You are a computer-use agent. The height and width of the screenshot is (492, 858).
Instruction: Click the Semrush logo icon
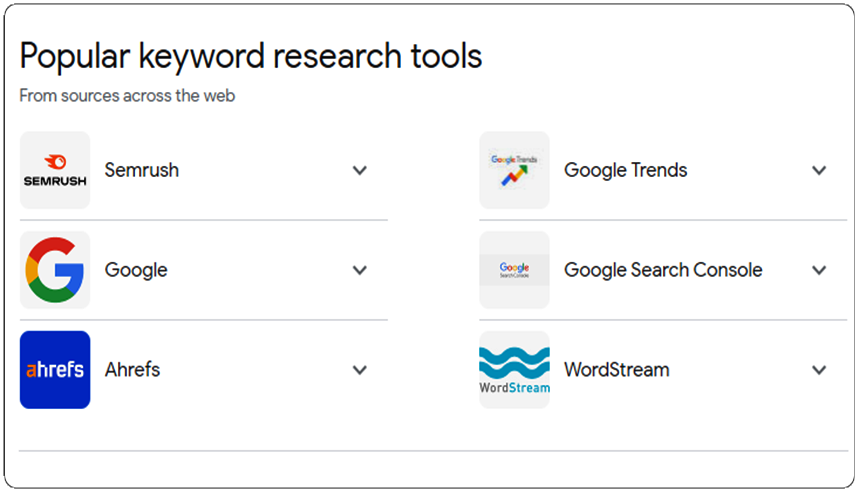[55, 170]
